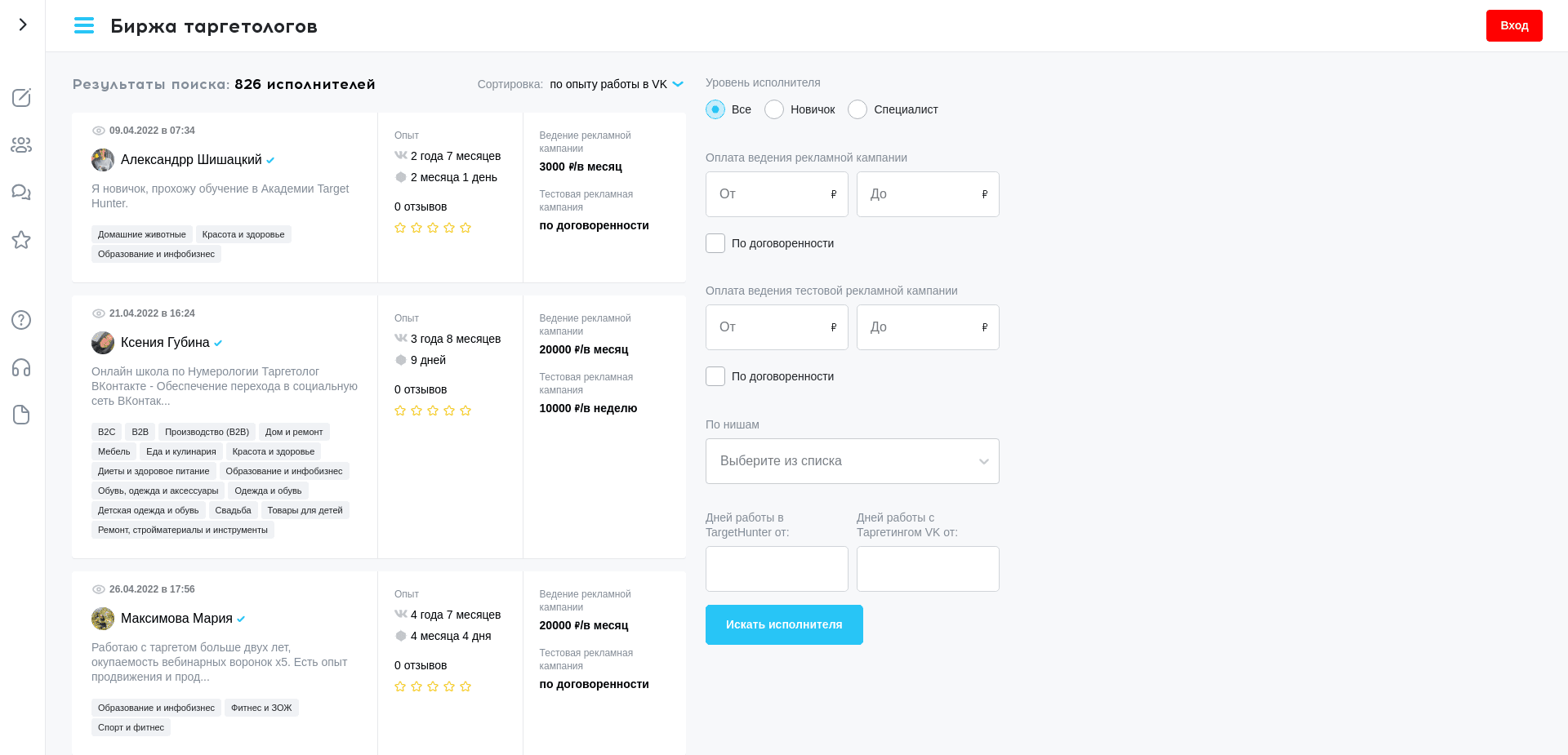Click the "Искать исполнителя" search button
This screenshot has height=755, width=1568.
[x=784, y=624]
